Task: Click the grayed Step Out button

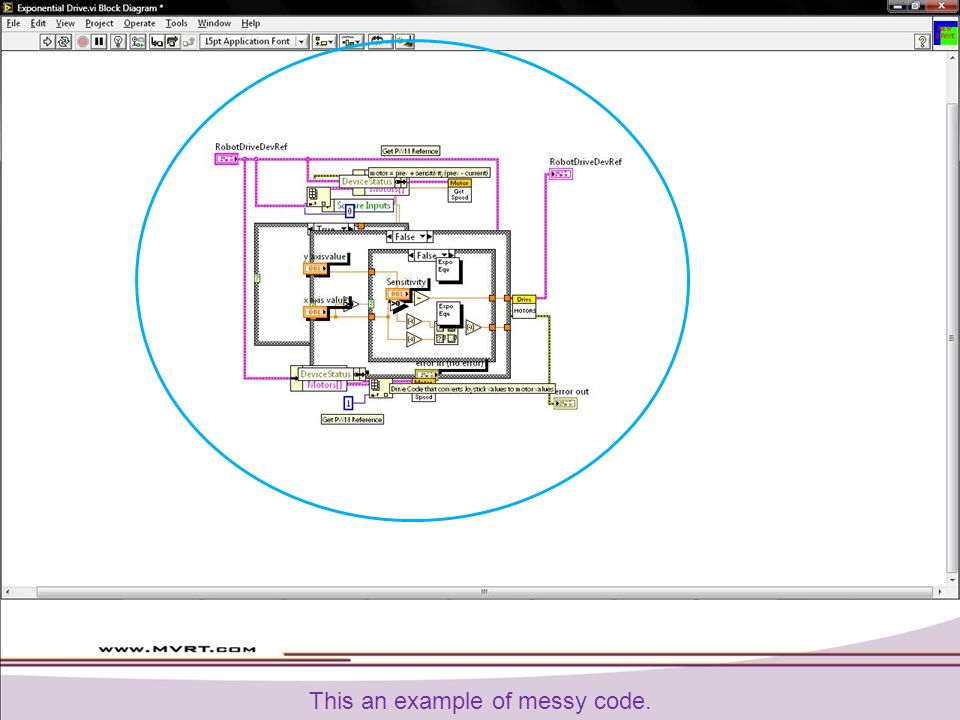Action: click(189, 42)
